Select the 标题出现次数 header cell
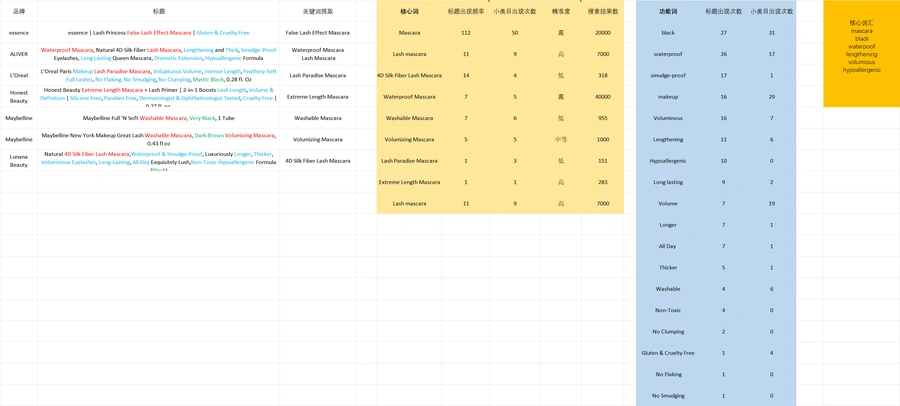The height and width of the screenshot is (406, 900). pos(724,11)
